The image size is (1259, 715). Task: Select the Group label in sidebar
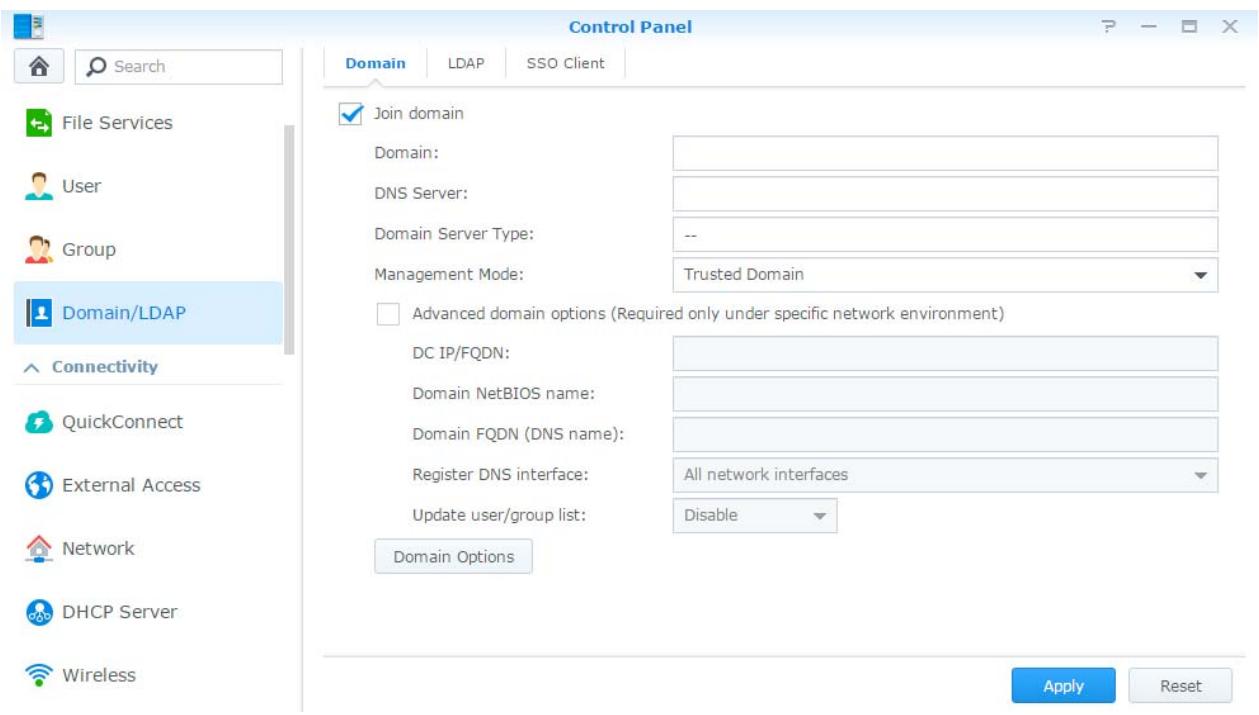tap(90, 250)
